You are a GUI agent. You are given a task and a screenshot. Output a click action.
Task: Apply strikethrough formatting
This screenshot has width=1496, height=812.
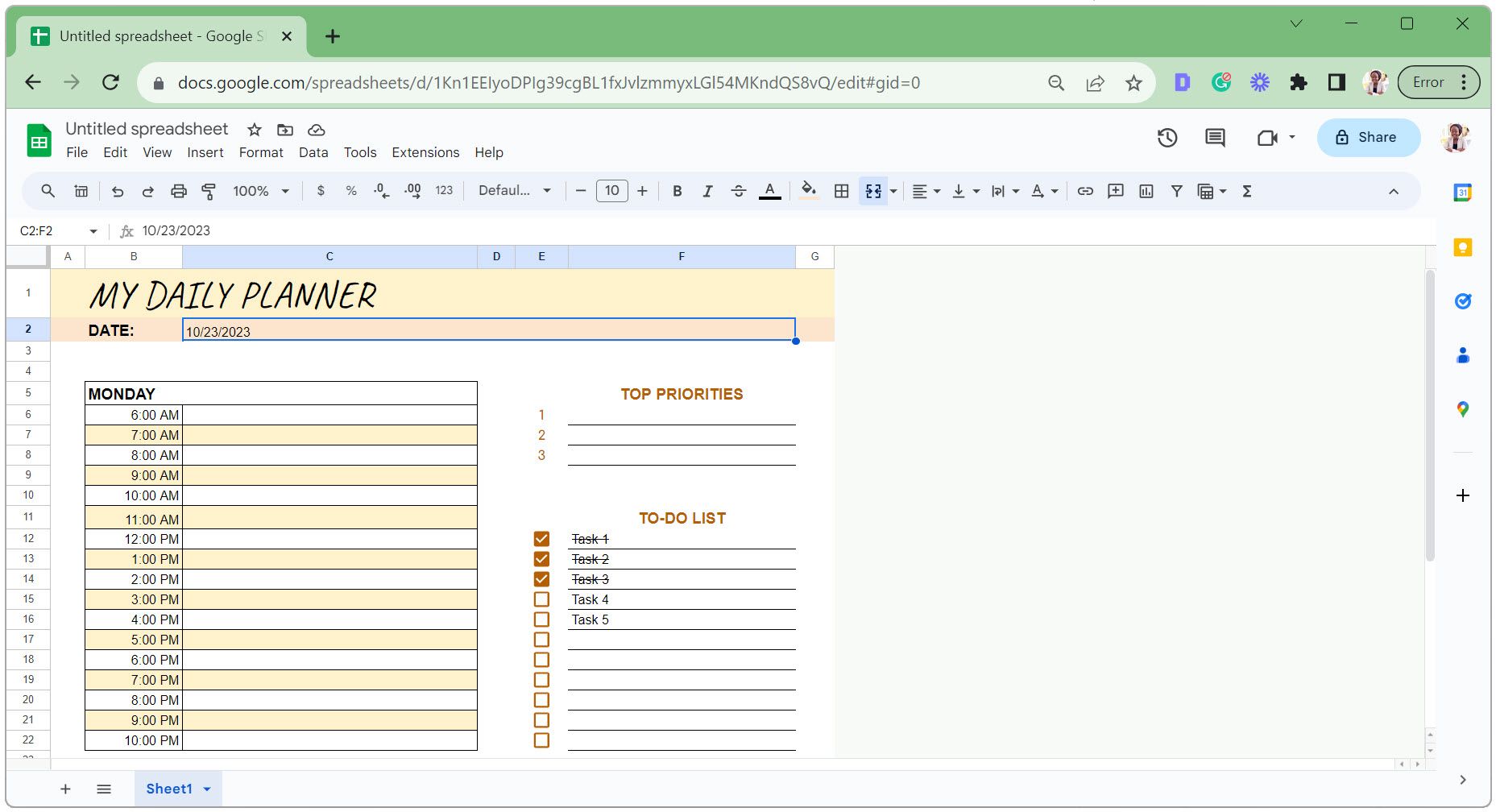pos(739,191)
